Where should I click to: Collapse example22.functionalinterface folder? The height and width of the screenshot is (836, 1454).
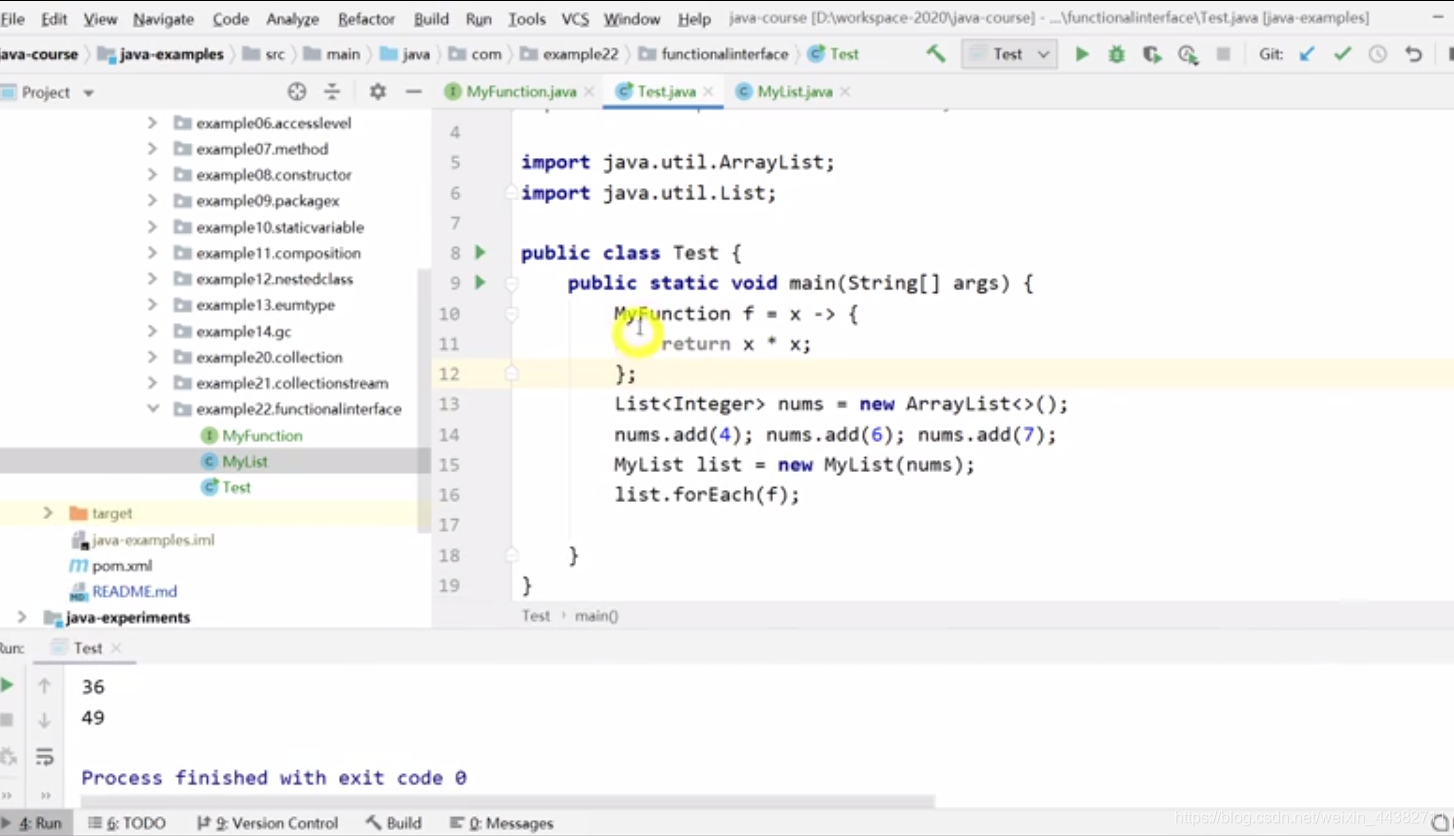[x=152, y=409]
